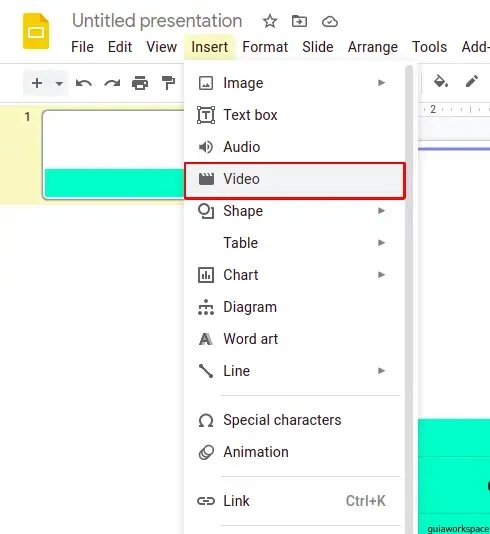Screen dimensions: 490x534
Task: Click the Text box icon
Action: (x=206, y=115)
